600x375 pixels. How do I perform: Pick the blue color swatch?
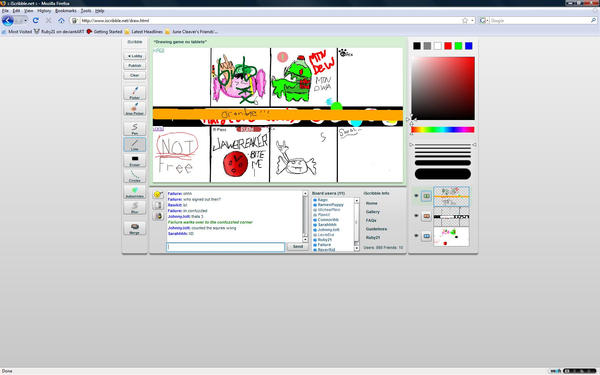click(x=468, y=46)
